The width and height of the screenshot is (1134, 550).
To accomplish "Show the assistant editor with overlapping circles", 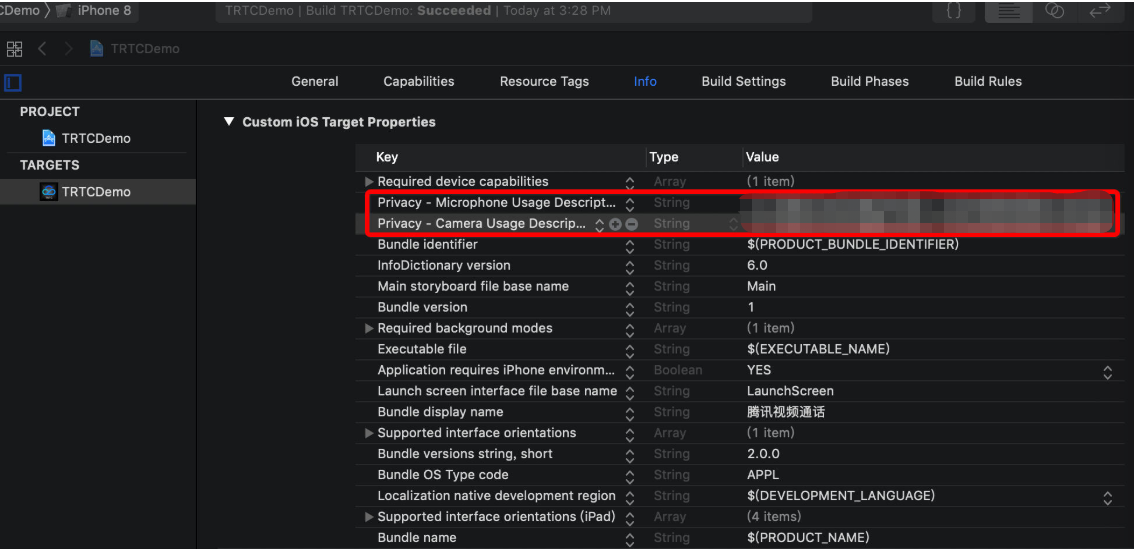I will tap(1054, 11).
